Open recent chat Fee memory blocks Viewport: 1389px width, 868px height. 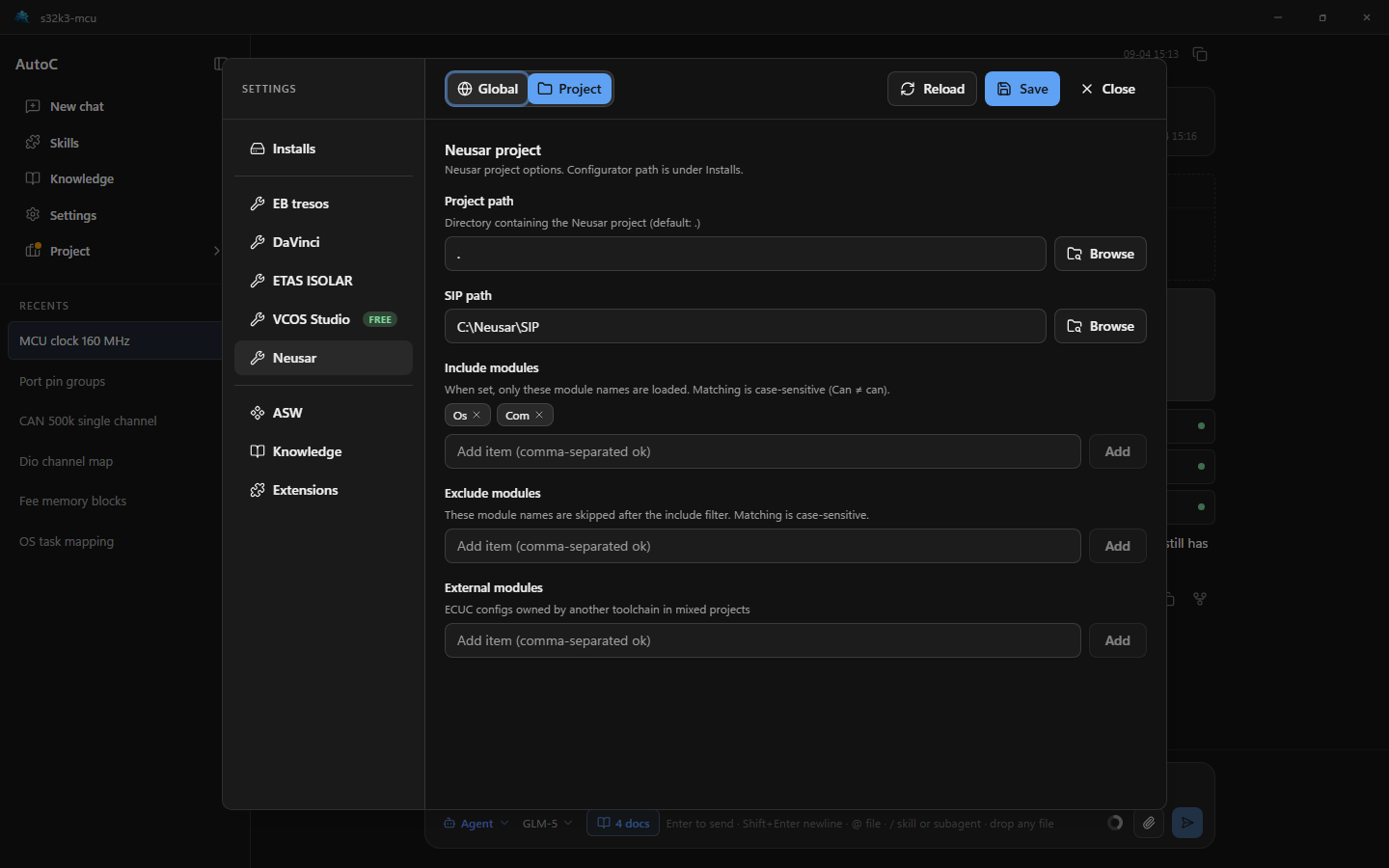[x=115, y=501]
